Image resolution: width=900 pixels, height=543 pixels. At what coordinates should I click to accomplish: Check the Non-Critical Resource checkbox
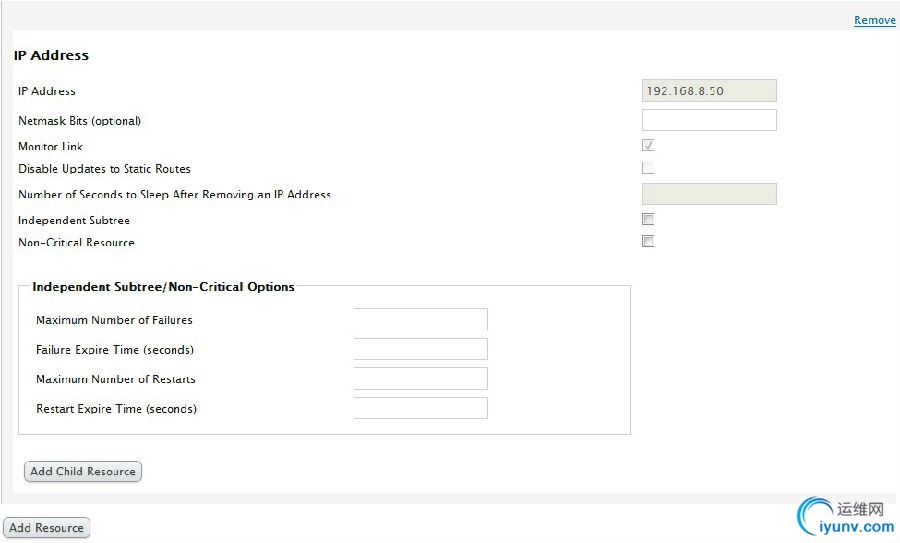pos(648,241)
